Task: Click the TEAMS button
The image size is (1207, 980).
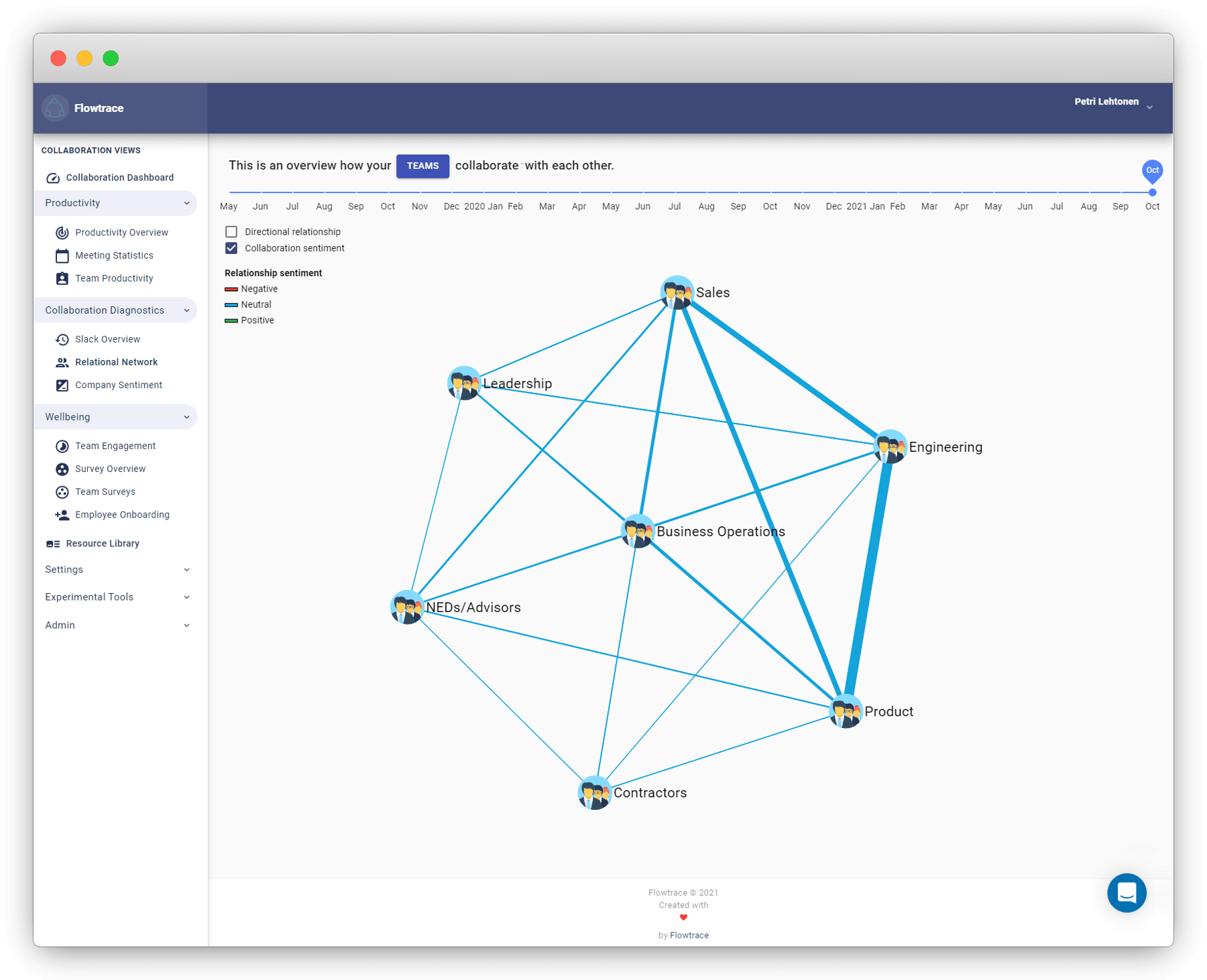Action: point(422,166)
